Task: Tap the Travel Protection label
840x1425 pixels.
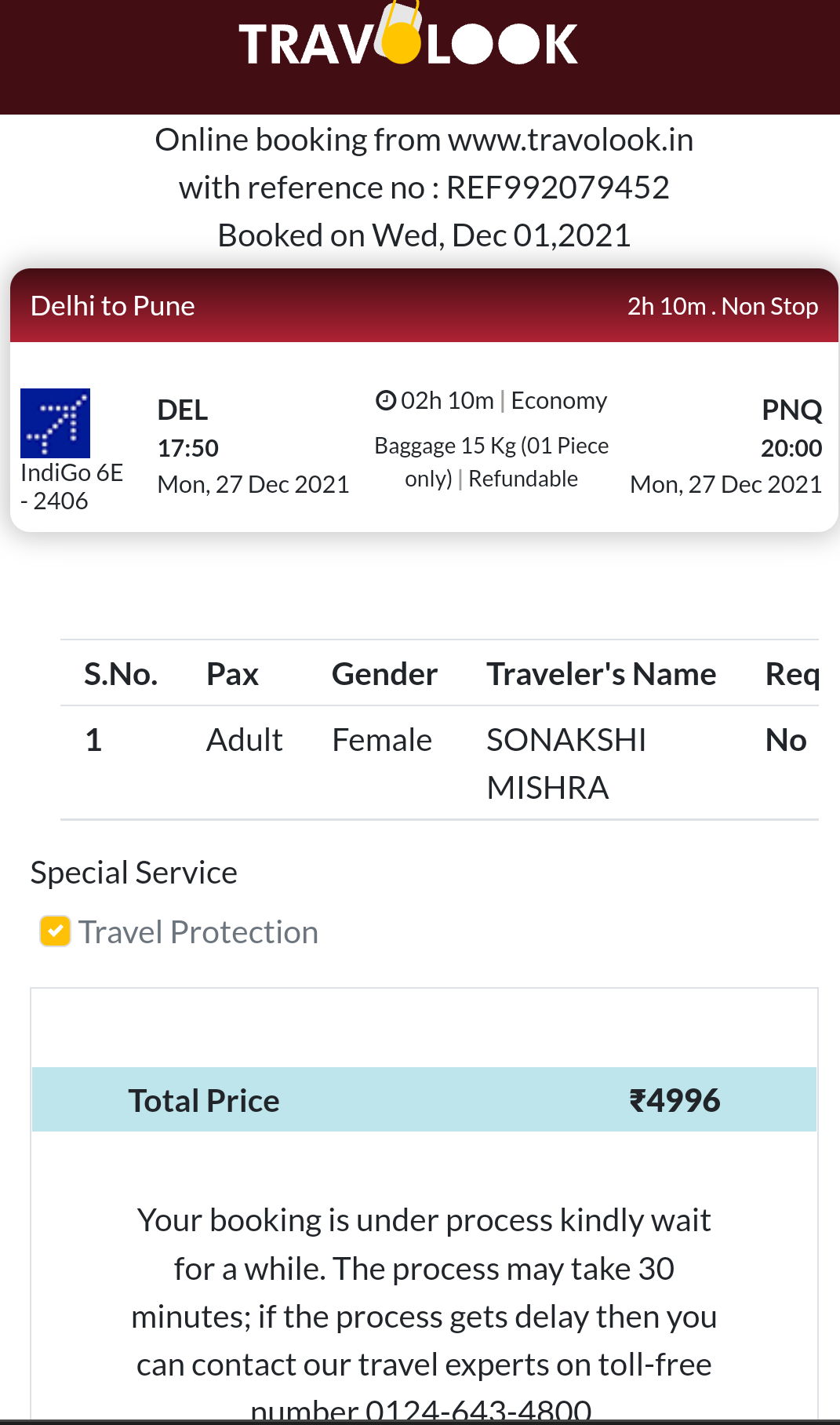Action: [198, 932]
